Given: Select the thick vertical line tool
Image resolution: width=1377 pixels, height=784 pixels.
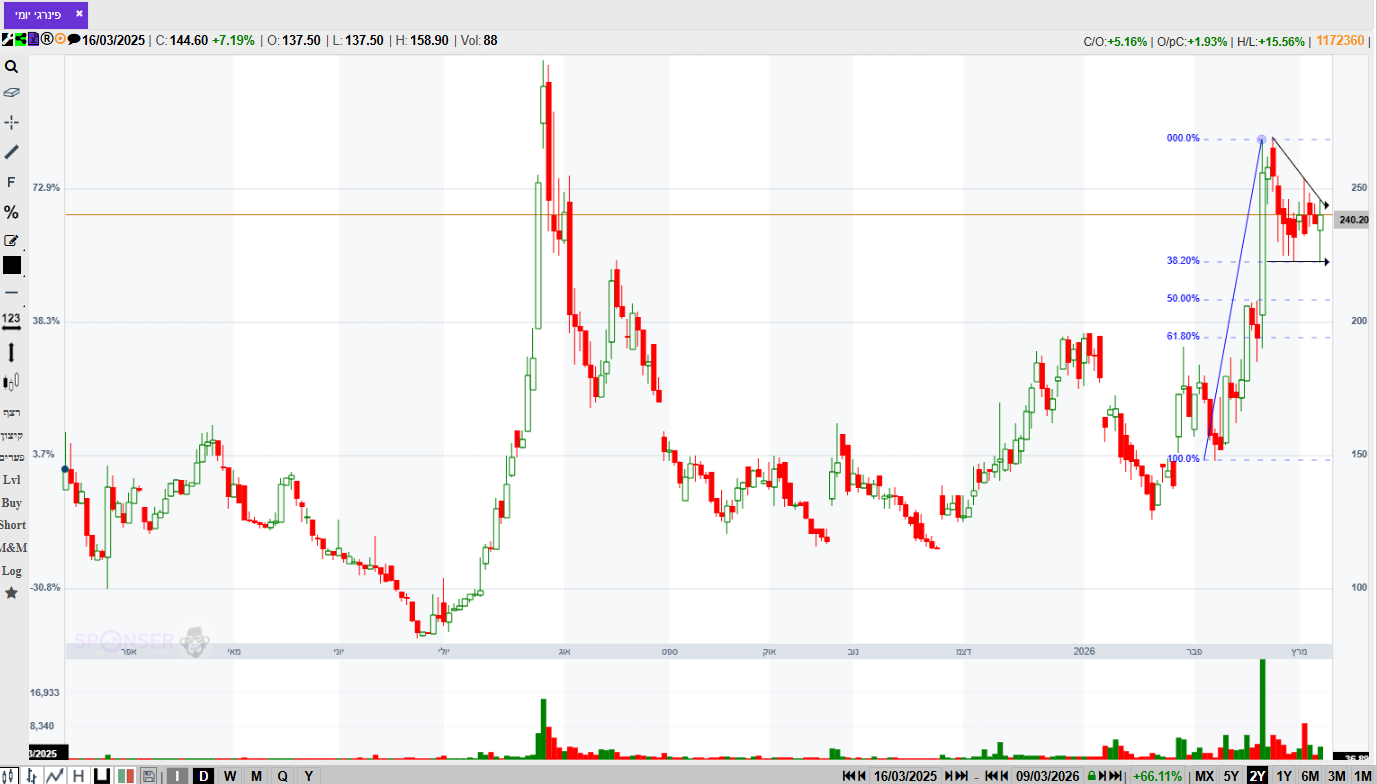Looking at the screenshot, I should coord(11,352).
